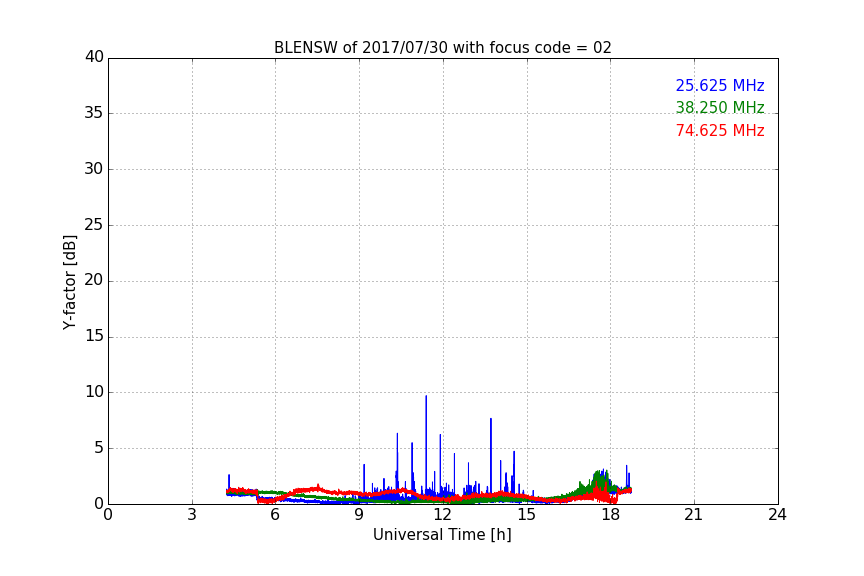Viewport: 864px width, 576px height.
Task: Click the y-axis tick label '25'
Action: pyautogui.click(x=94, y=224)
